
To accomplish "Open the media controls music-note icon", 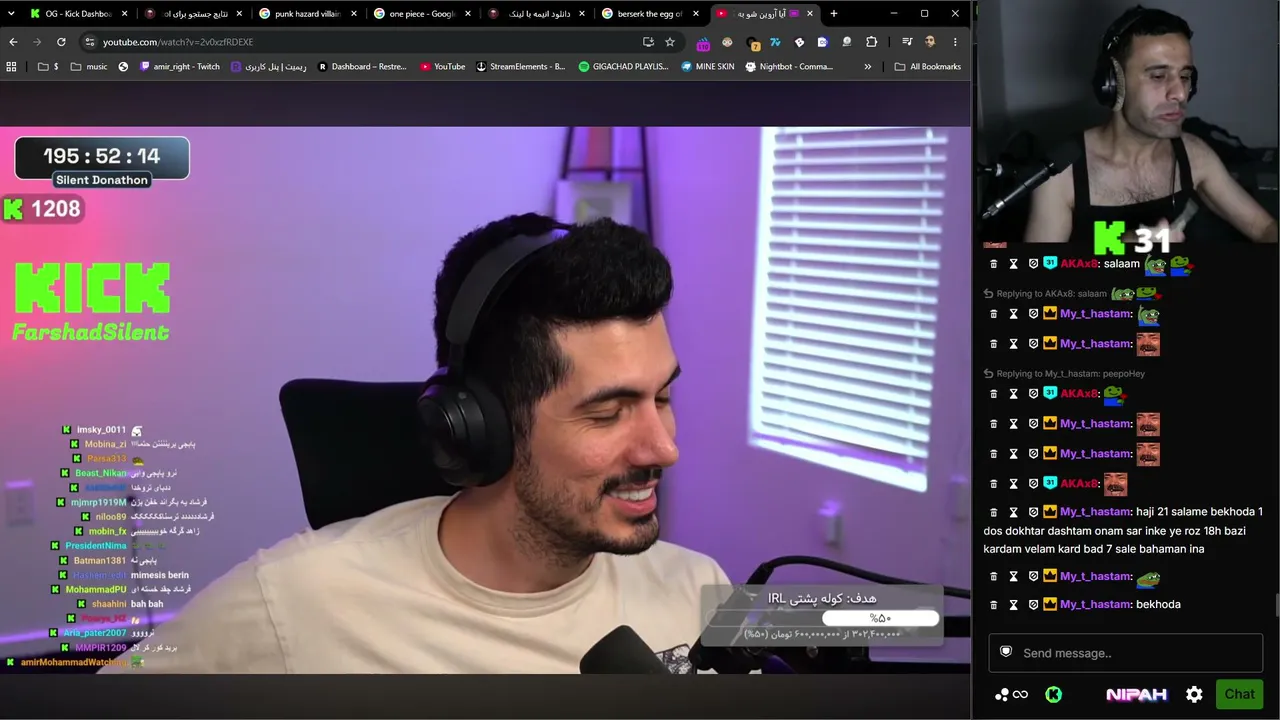I will coord(907,42).
